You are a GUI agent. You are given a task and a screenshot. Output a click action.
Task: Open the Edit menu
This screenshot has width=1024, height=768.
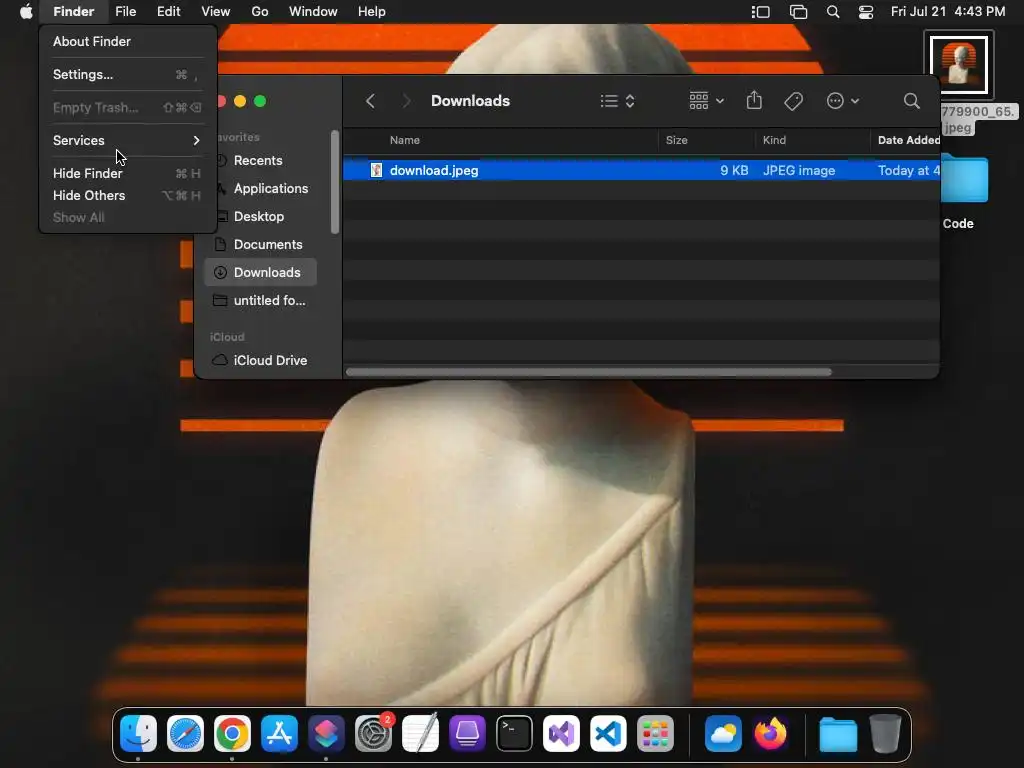168,12
